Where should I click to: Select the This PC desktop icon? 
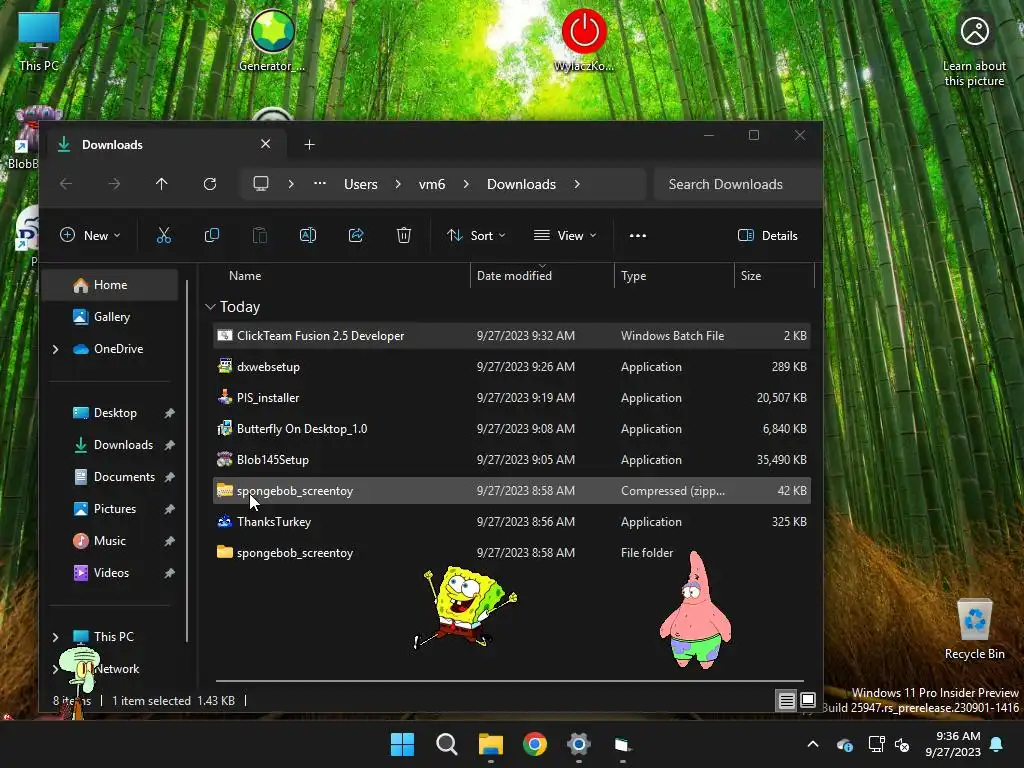click(39, 40)
